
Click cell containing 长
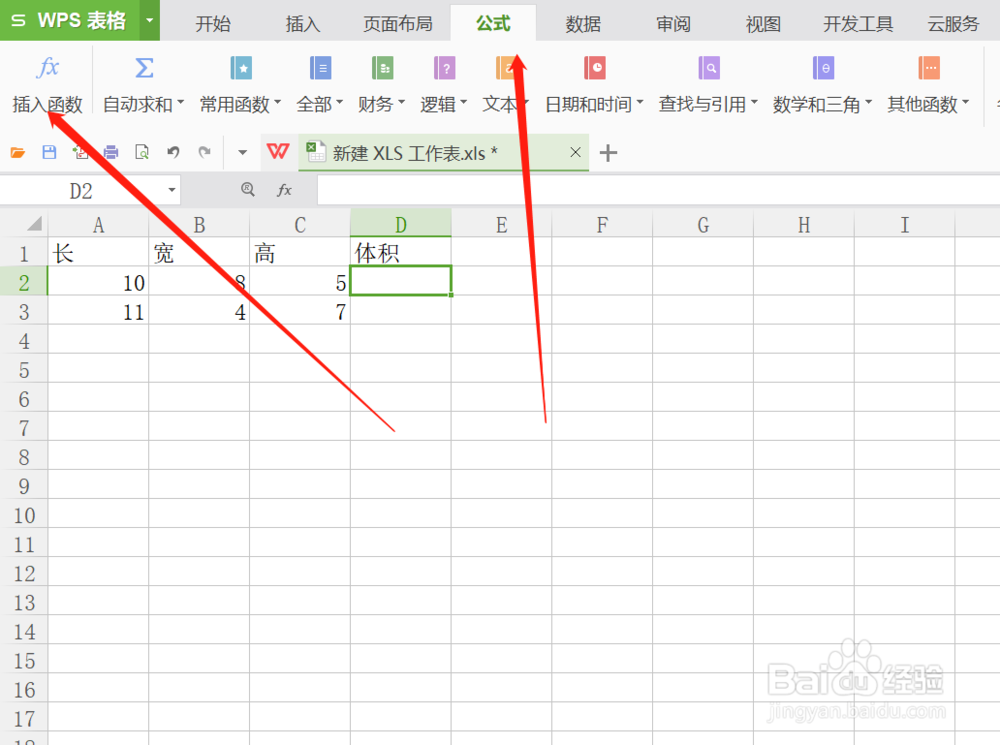coord(98,253)
